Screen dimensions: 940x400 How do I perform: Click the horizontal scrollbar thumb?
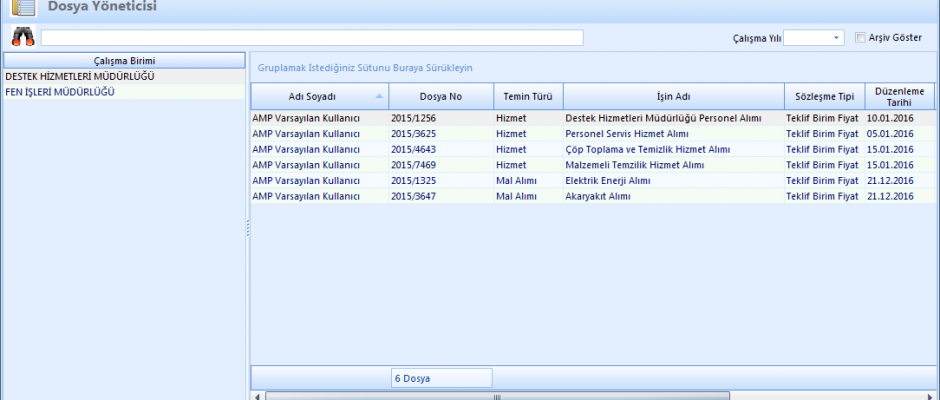click(497, 396)
